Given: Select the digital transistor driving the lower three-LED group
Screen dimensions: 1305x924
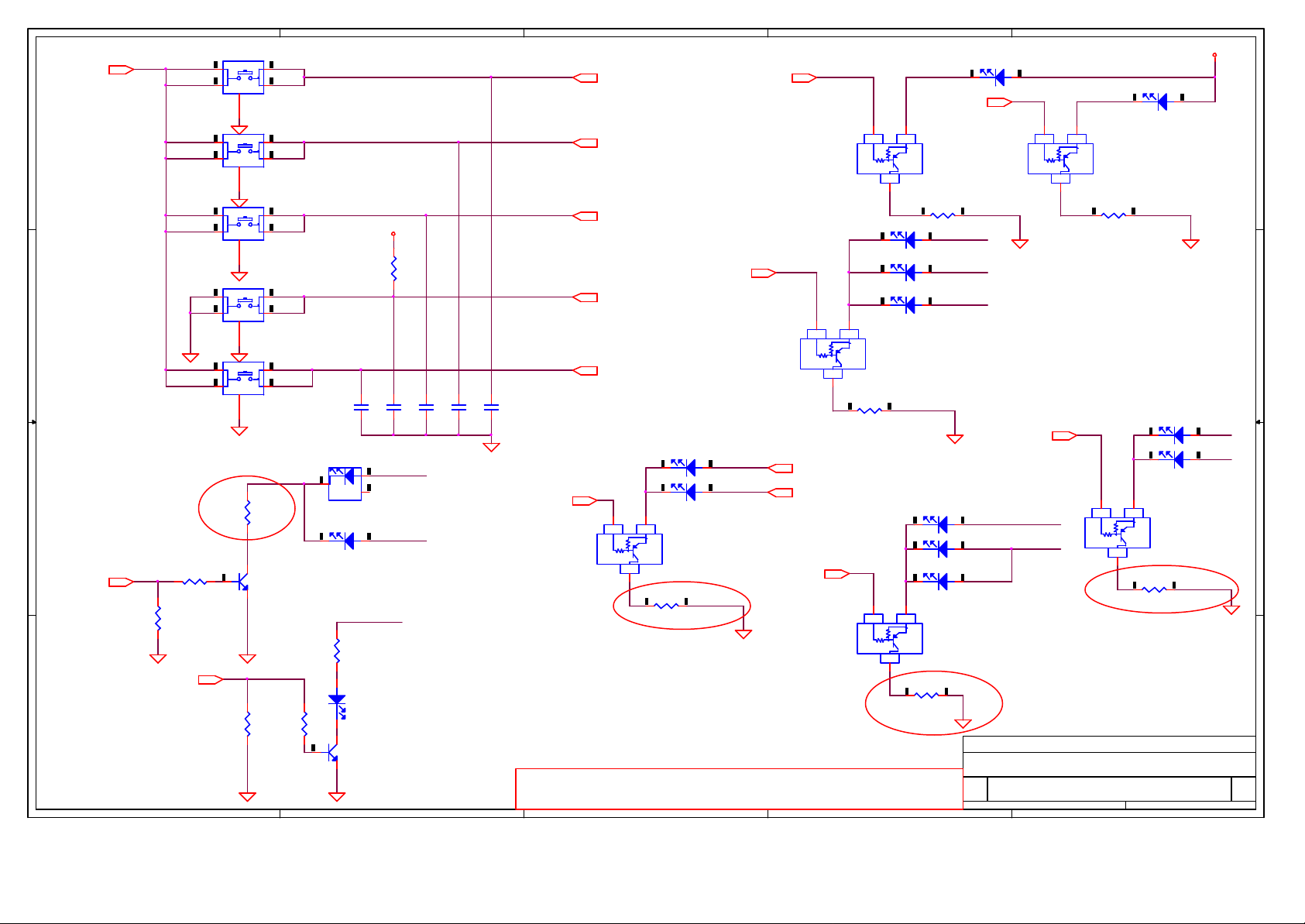Looking at the screenshot, I should click(890, 638).
